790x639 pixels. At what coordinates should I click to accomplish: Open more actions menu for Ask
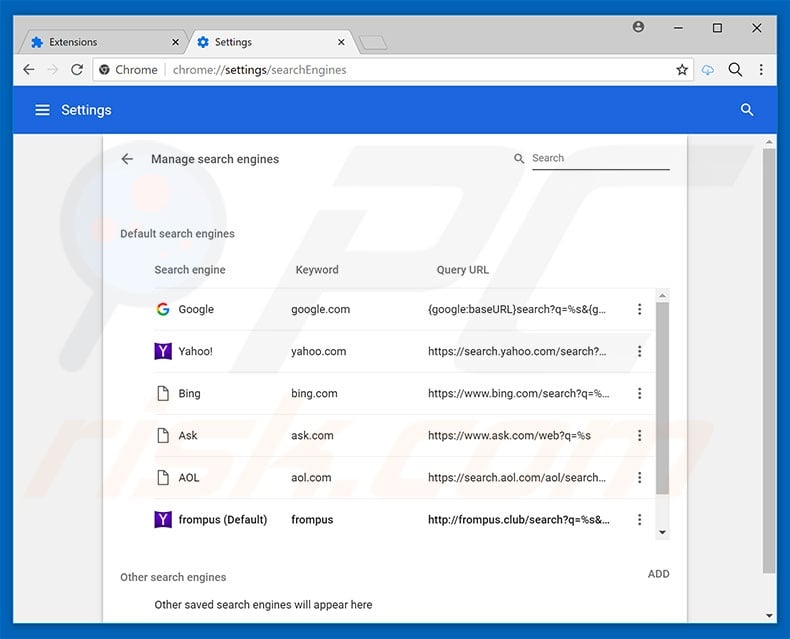(x=639, y=435)
